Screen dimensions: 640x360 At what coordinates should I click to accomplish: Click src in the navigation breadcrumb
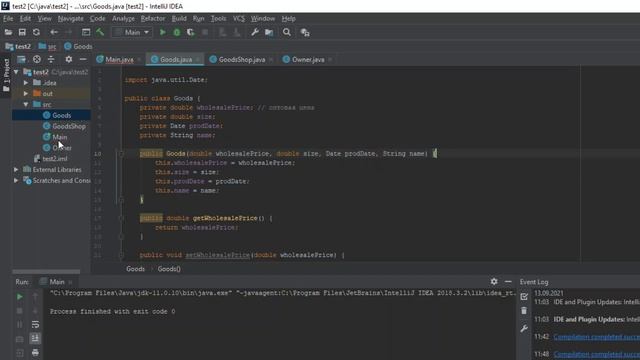(48, 47)
